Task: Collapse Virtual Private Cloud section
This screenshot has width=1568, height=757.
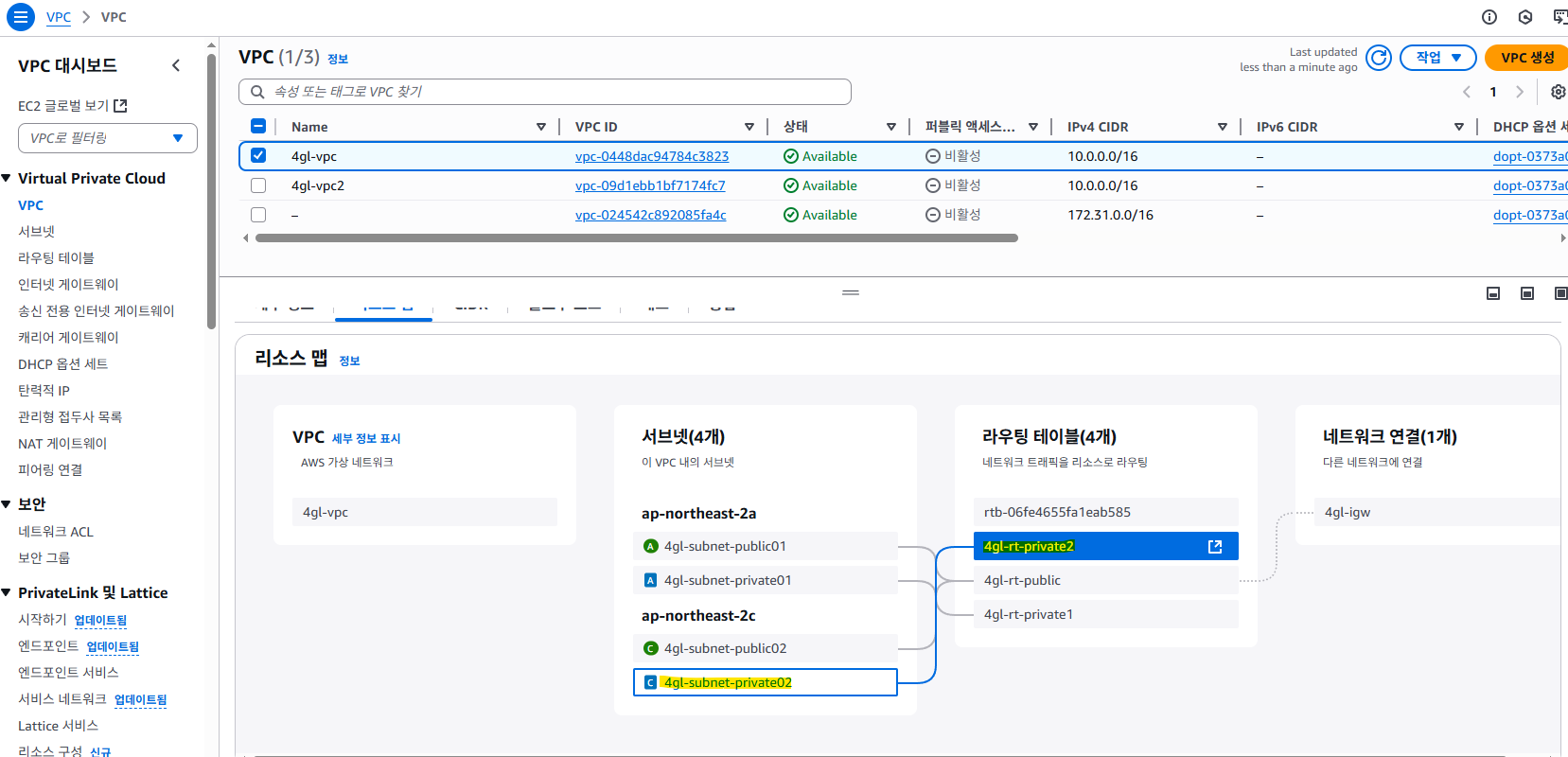Action: coord(7,178)
